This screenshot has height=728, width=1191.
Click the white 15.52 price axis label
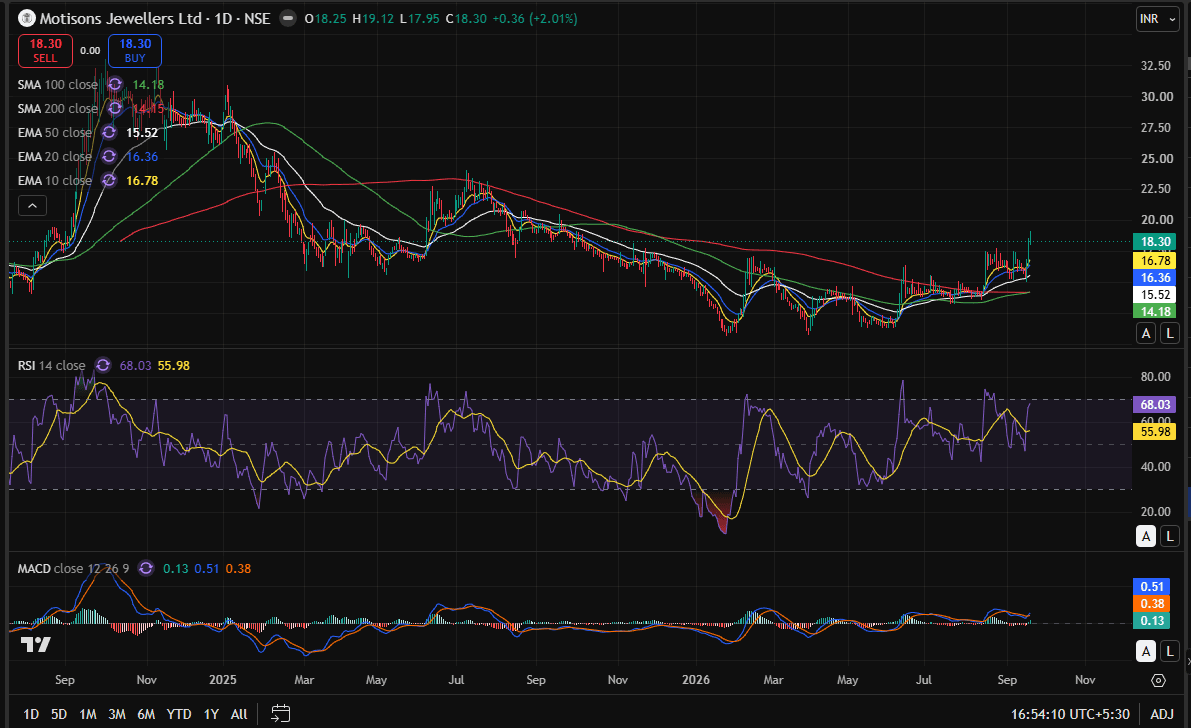[x=1155, y=294]
